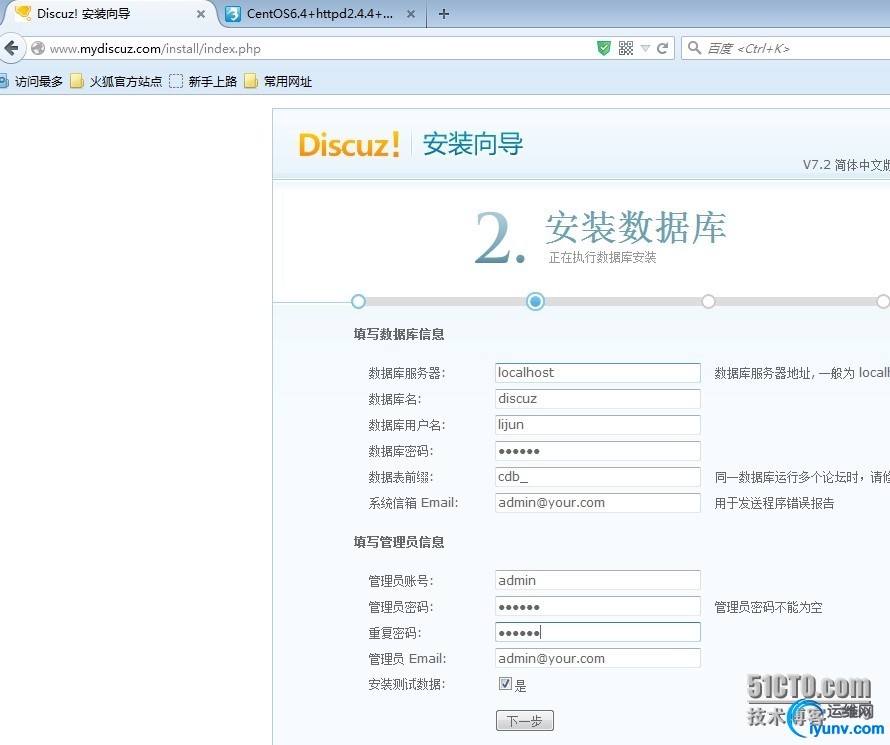
Task: Reload the page with refresh icon
Action: (662, 48)
